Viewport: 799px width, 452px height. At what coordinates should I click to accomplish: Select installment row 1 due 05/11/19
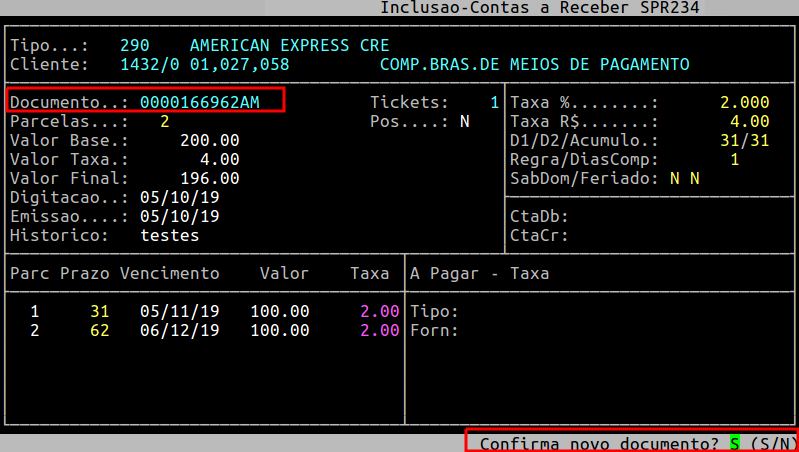point(179,311)
